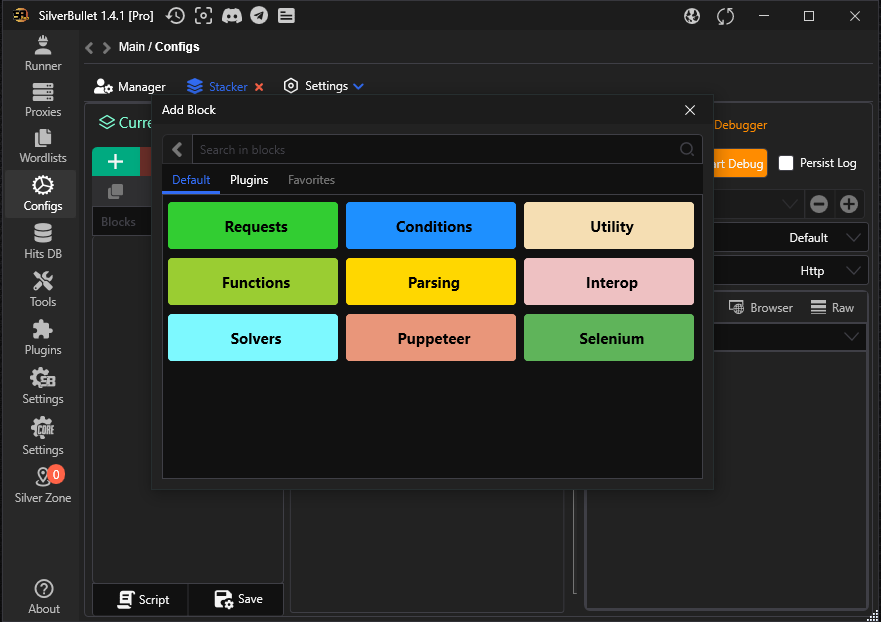The height and width of the screenshot is (622, 881).
Task: Switch to the Favorites blocks tab
Action: click(311, 180)
